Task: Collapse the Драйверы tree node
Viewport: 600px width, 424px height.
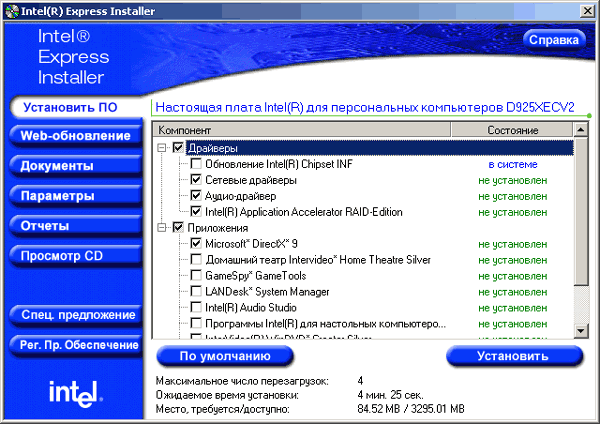Action: [x=162, y=148]
